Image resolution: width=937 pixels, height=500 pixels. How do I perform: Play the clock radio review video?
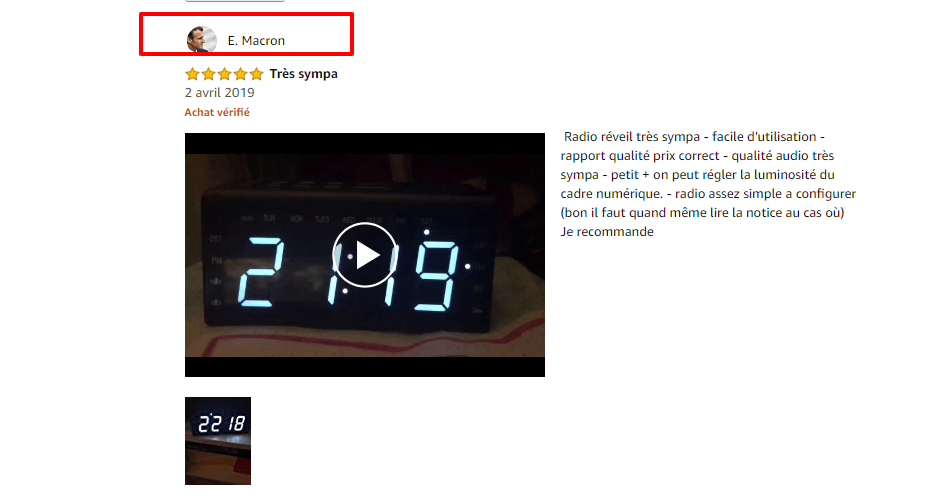365,255
